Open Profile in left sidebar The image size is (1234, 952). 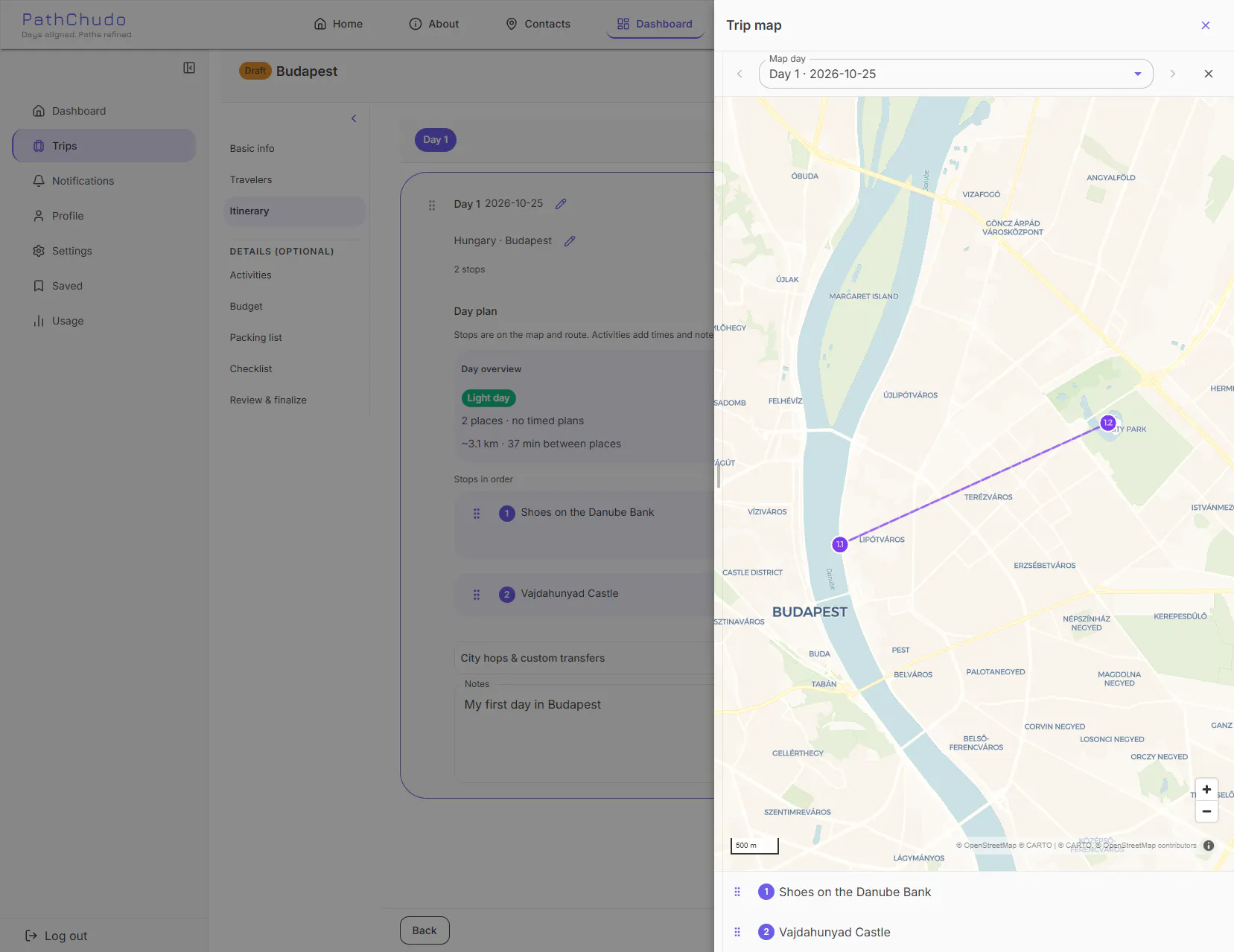[x=104, y=216]
